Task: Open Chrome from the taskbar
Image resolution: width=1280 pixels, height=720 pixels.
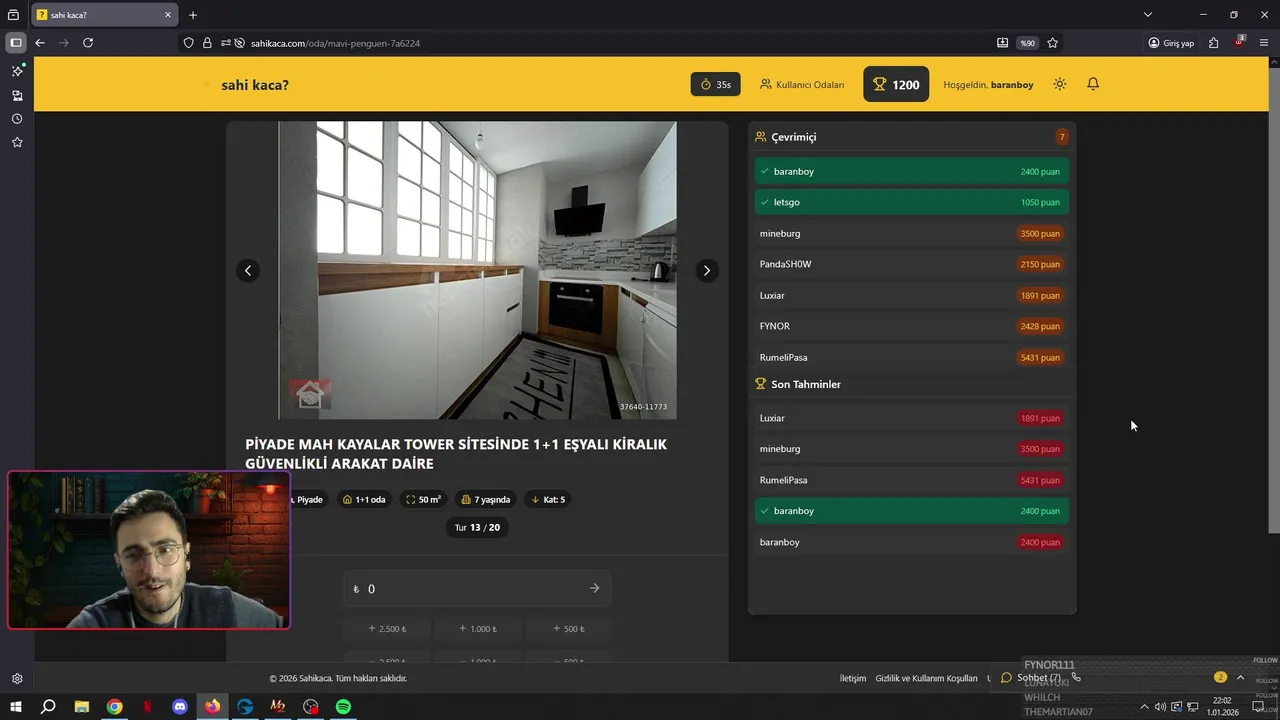Action: click(114, 707)
